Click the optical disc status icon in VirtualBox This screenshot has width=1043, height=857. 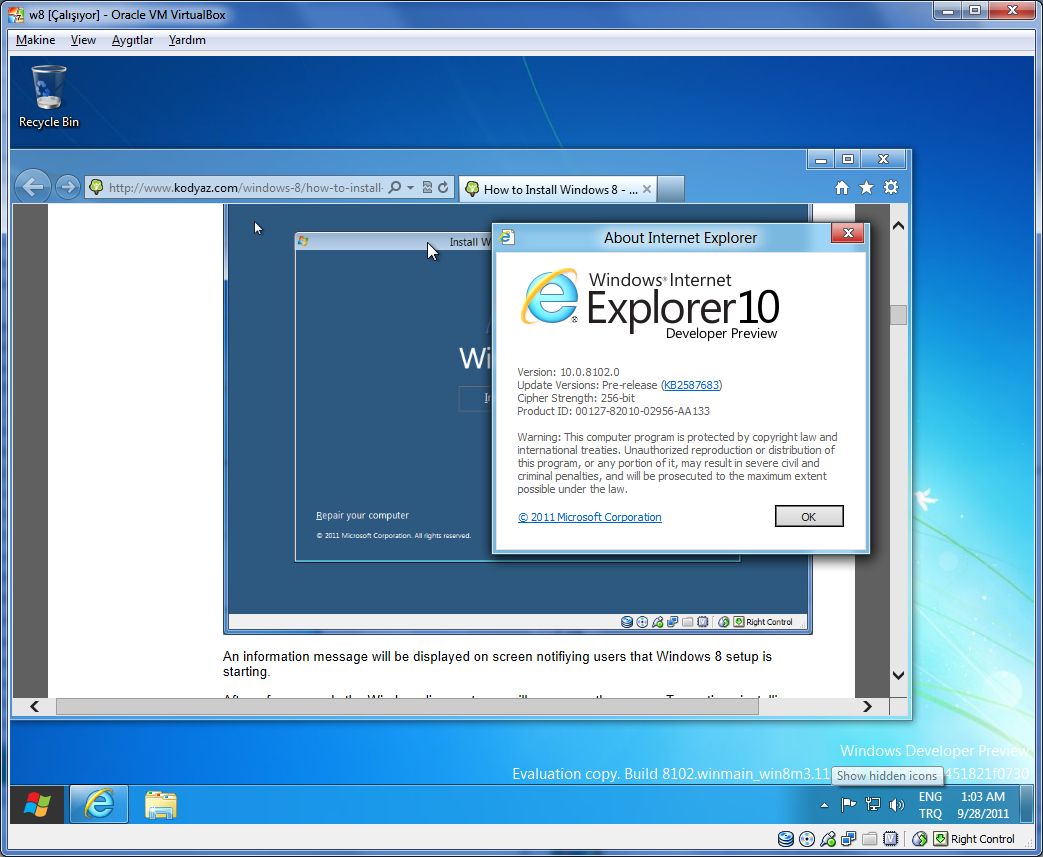(806, 839)
